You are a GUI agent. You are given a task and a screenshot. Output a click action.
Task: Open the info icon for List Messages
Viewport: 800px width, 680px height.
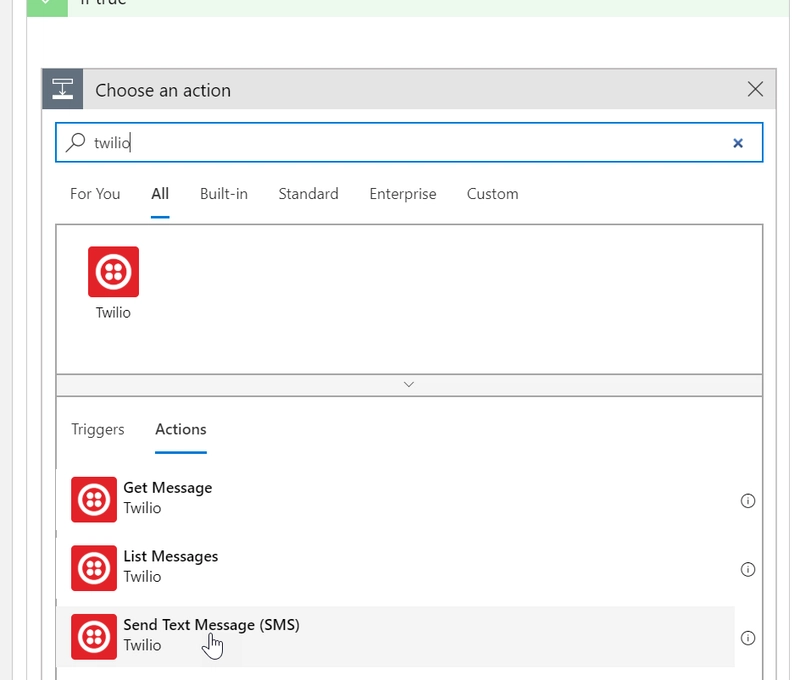[747, 569]
